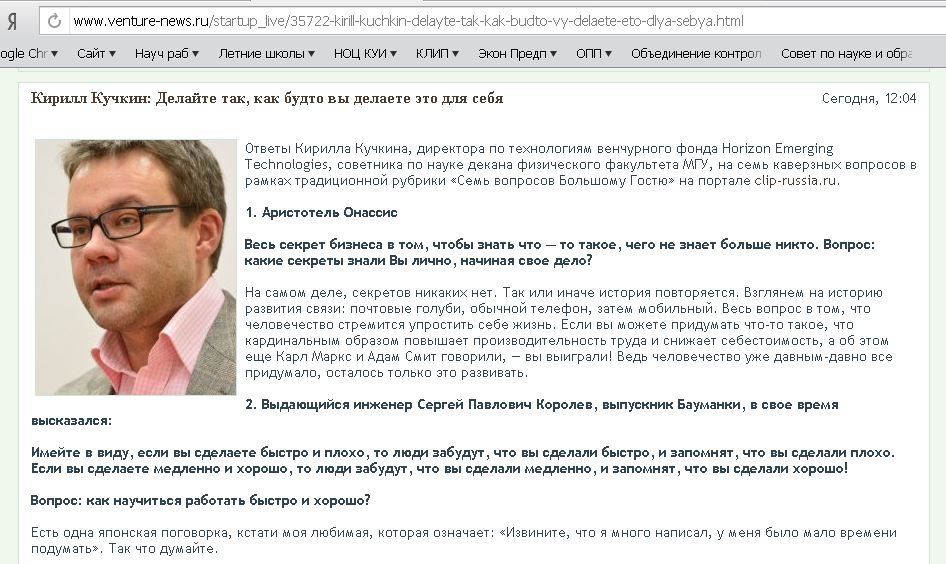Open the Объединение контрол bookmark
Viewport: 946px width, 564px height.
coord(696,54)
